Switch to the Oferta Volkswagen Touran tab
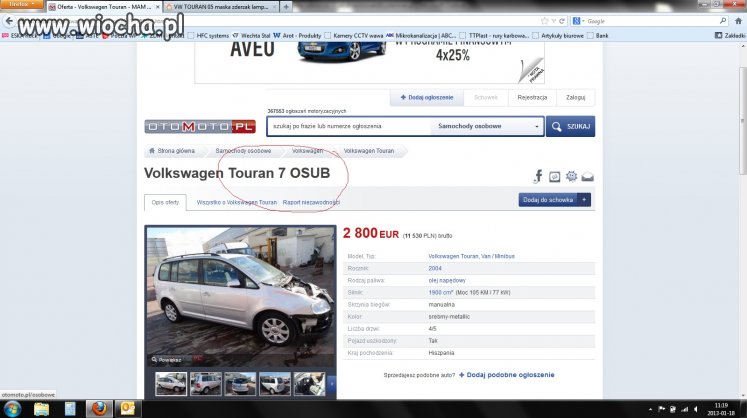The height and width of the screenshot is (418, 747). click(x=104, y=7)
